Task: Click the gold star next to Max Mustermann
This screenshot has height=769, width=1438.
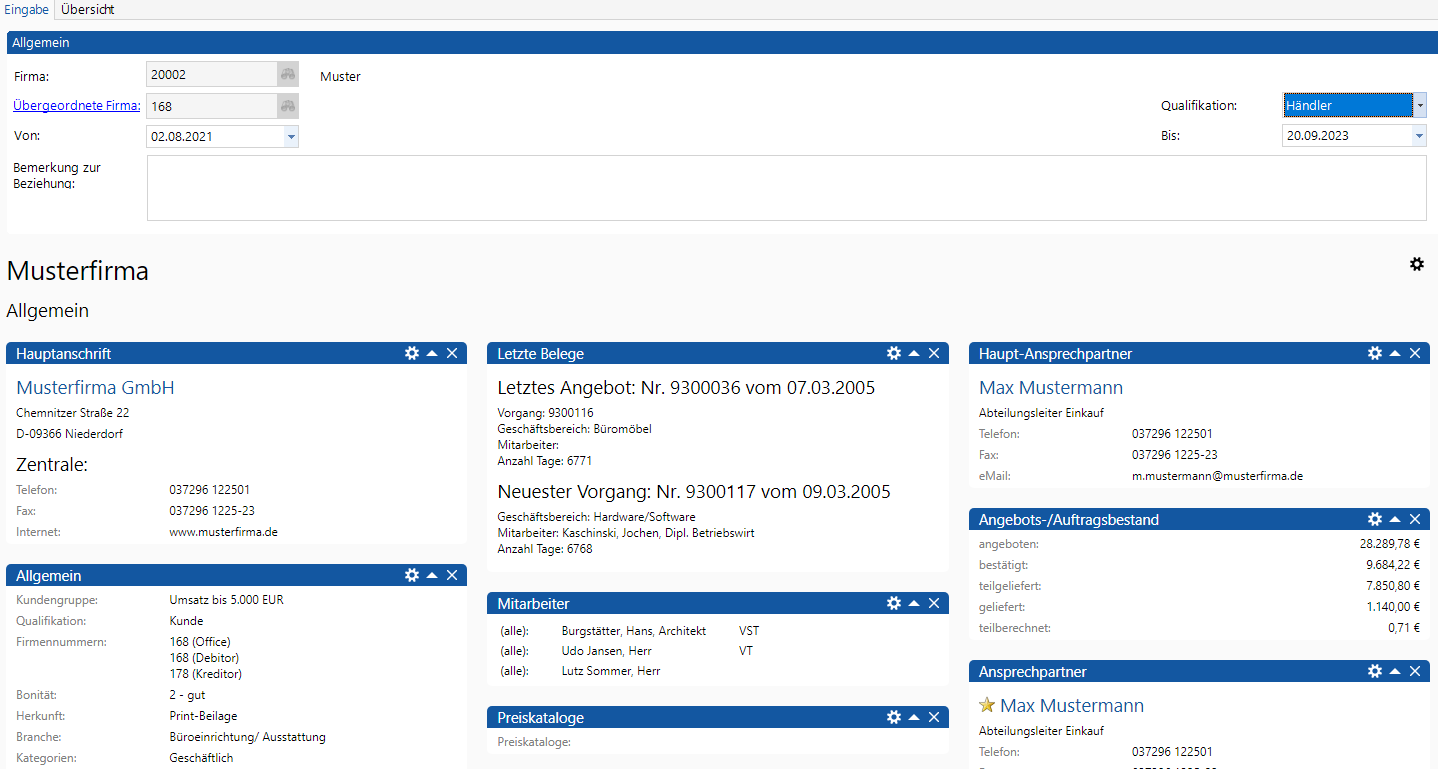Action: click(987, 706)
